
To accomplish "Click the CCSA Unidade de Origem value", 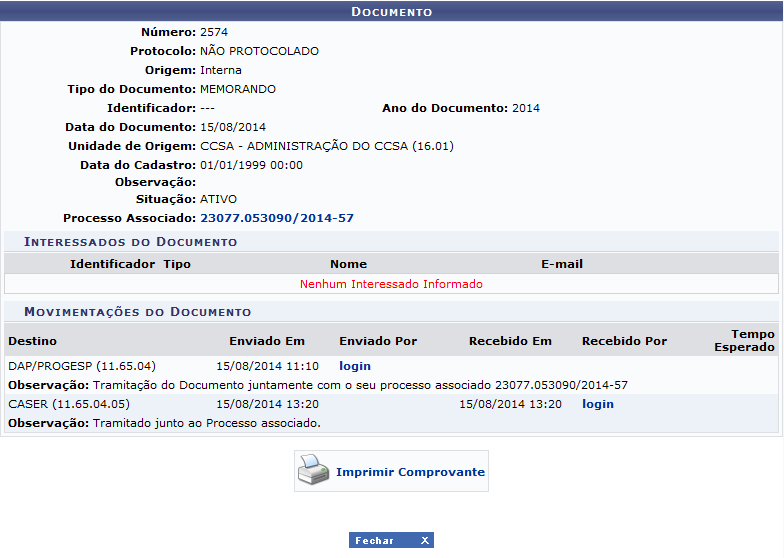I will click(327, 146).
